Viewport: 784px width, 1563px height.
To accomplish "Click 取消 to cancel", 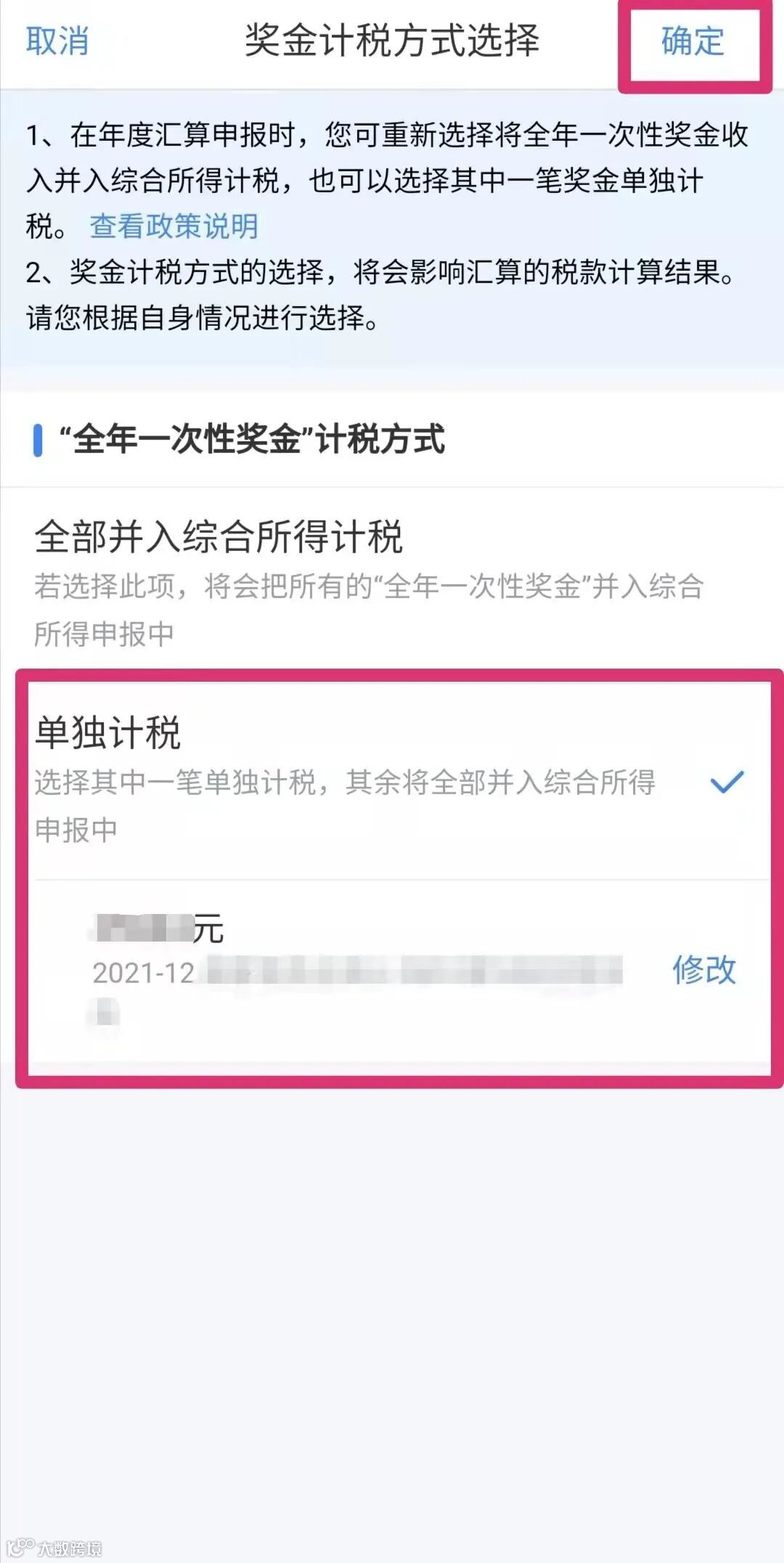I will tap(57, 41).
